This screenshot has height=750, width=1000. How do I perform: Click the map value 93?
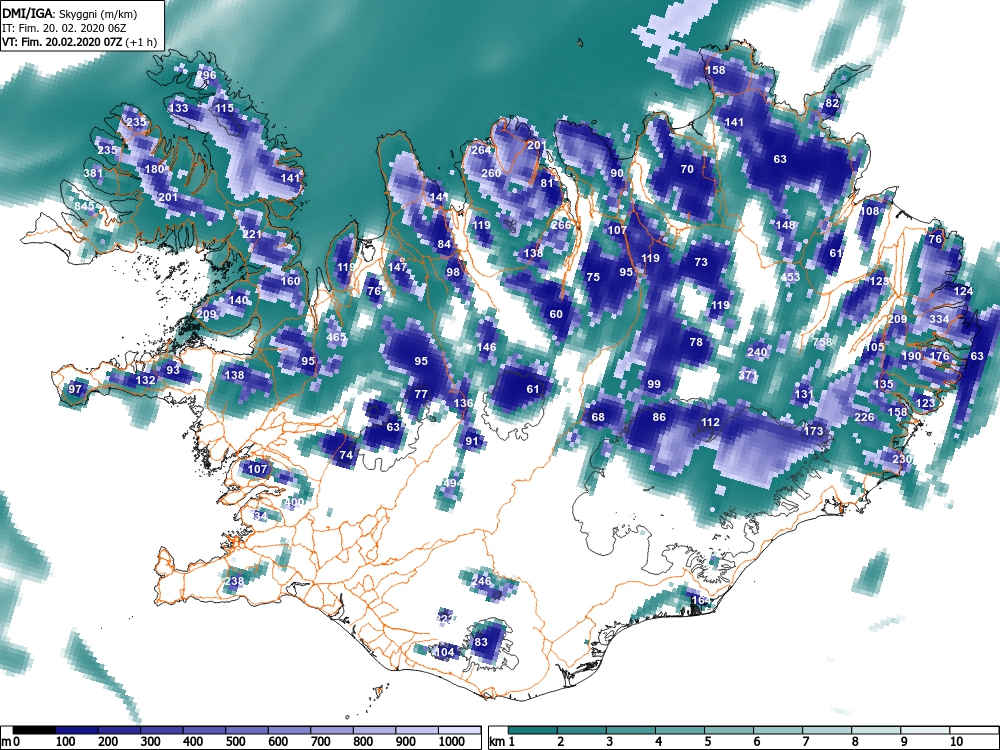(x=173, y=371)
